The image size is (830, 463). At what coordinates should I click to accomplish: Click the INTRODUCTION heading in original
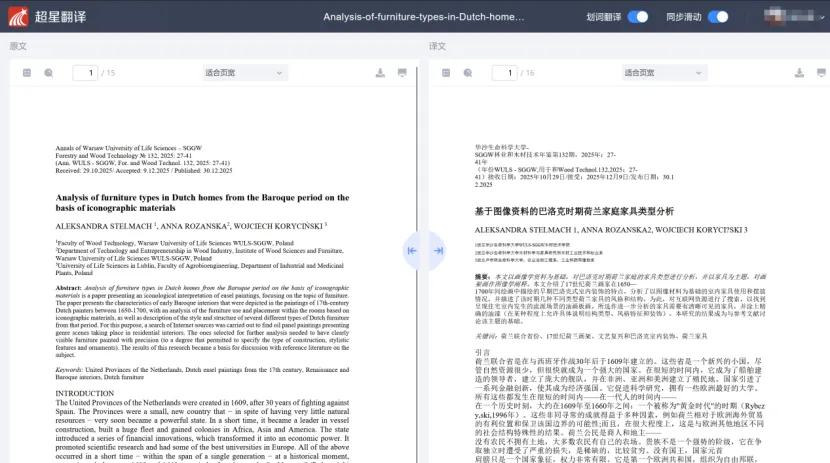tap(85, 393)
